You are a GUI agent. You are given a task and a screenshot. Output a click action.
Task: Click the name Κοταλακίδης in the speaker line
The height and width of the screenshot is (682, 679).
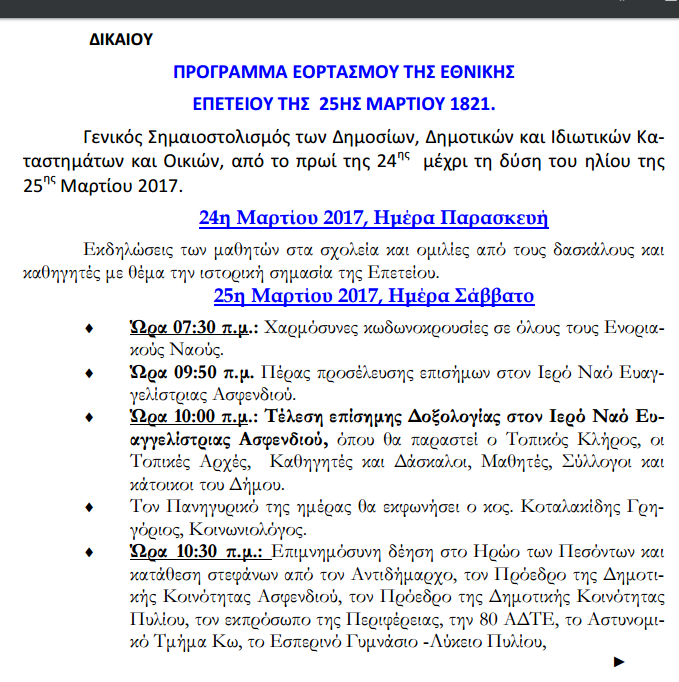pyautogui.click(x=570, y=507)
